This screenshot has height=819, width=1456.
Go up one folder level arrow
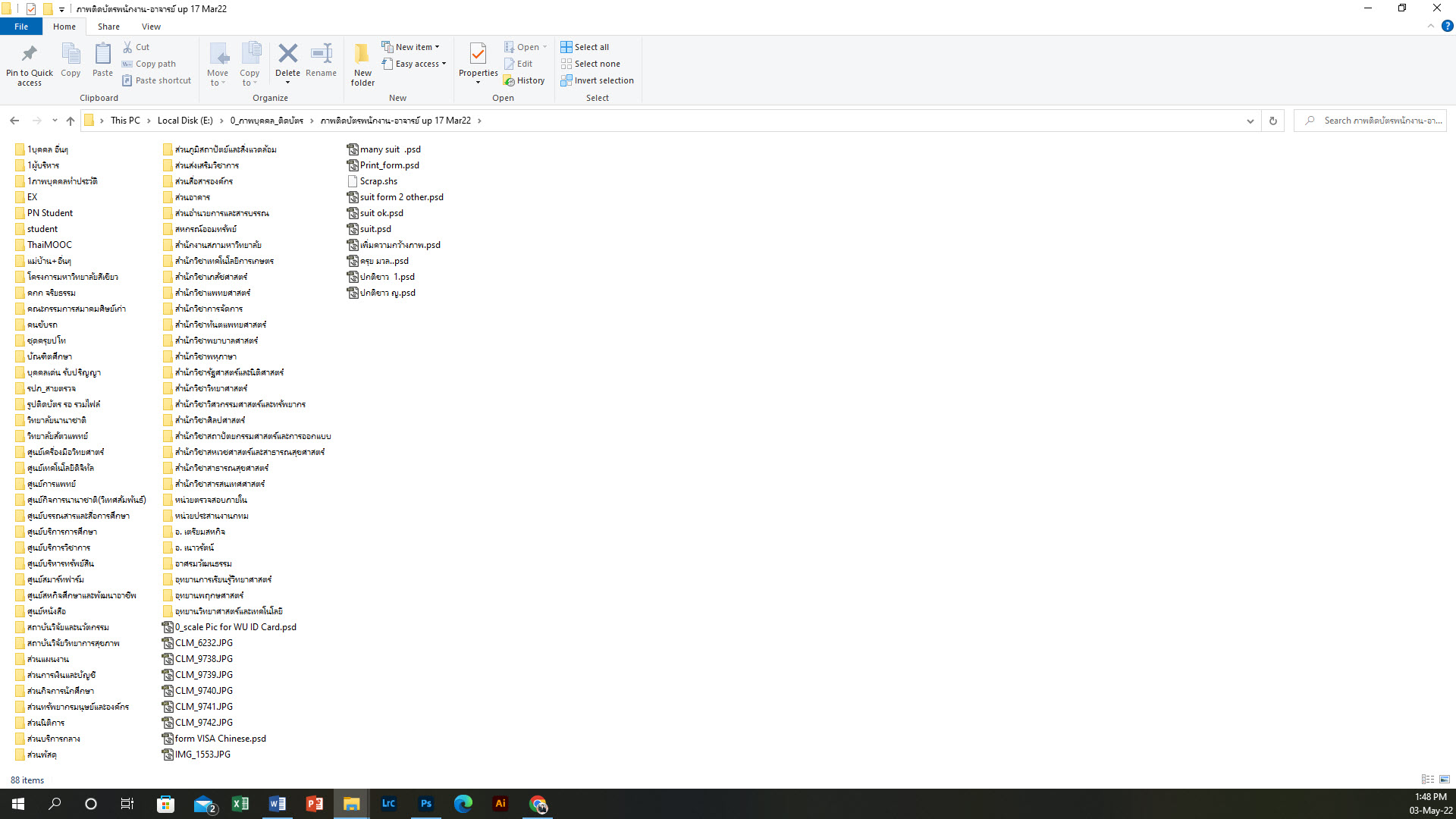coord(71,121)
